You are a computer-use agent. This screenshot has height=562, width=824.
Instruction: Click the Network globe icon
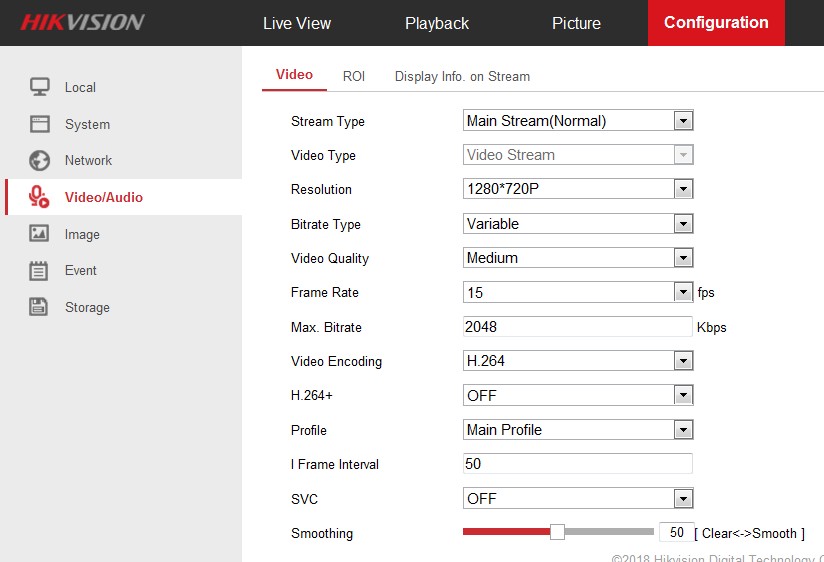click(39, 160)
